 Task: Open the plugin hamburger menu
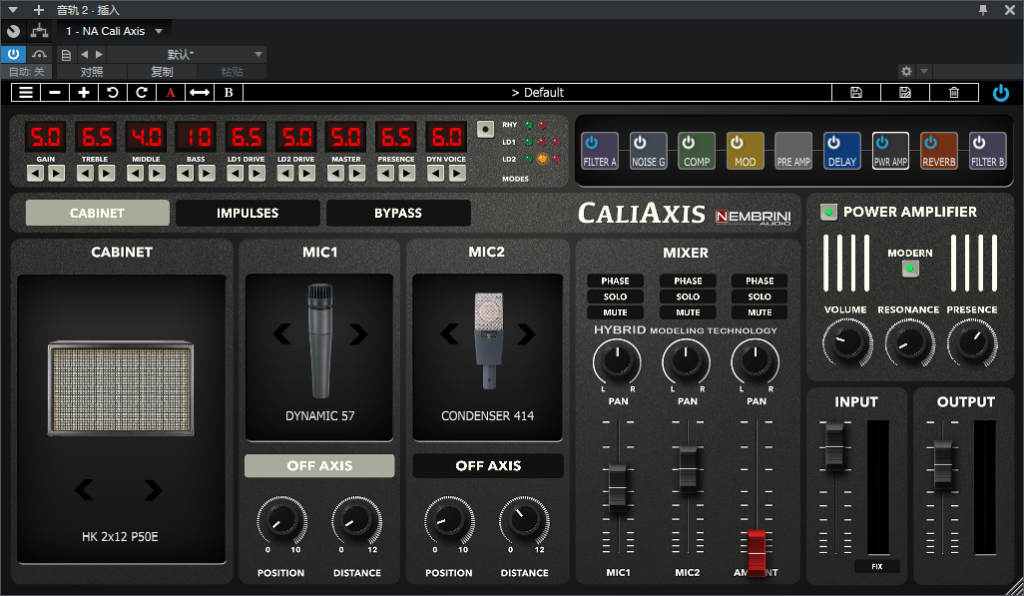(25, 93)
